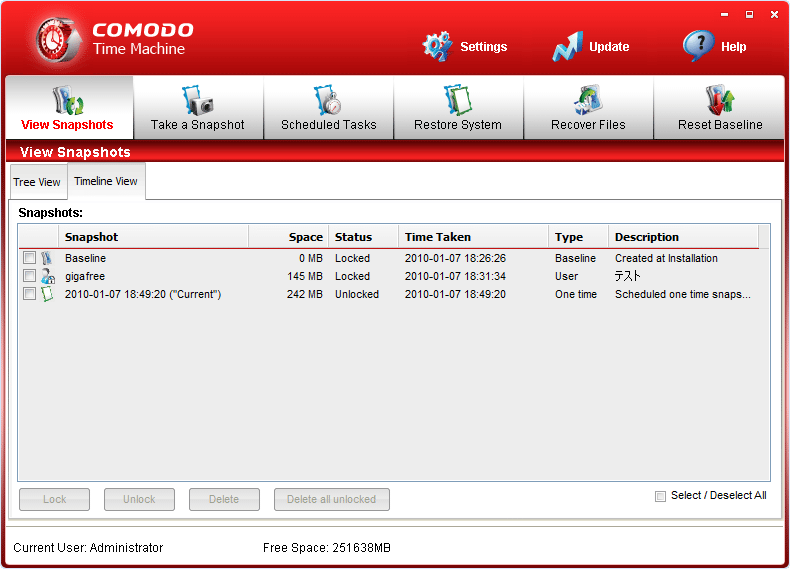Close the Comodo Time Machine window
This screenshot has width=790, height=569.
click(774, 15)
